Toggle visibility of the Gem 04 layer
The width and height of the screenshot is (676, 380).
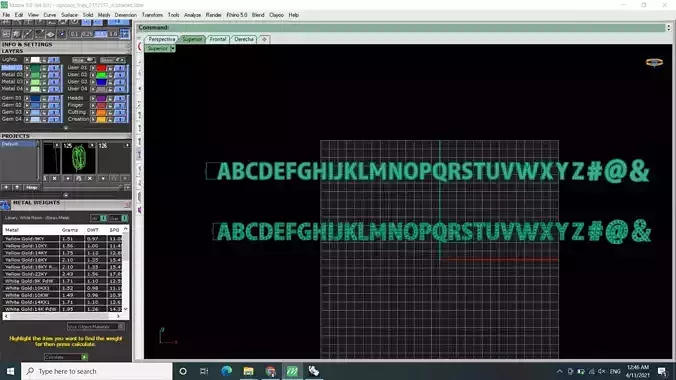coord(54,119)
